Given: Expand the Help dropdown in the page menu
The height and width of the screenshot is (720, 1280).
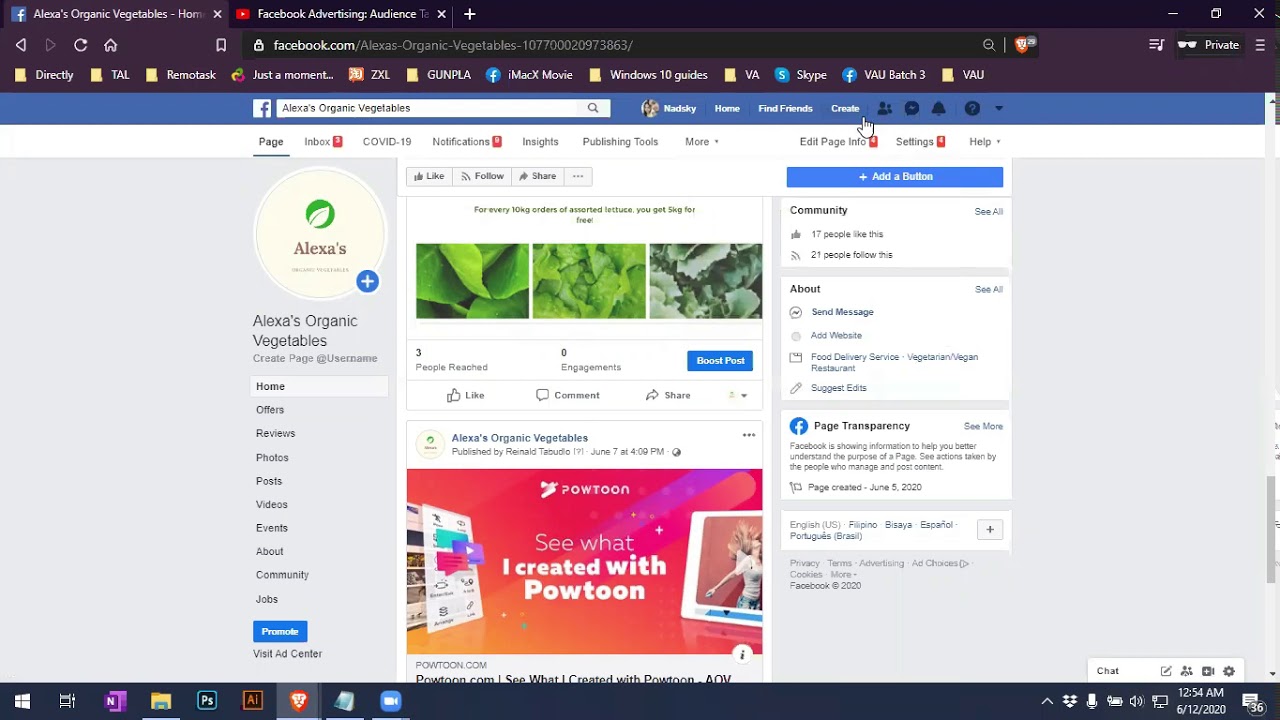Looking at the screenshot, I should [x=985, y=142].
